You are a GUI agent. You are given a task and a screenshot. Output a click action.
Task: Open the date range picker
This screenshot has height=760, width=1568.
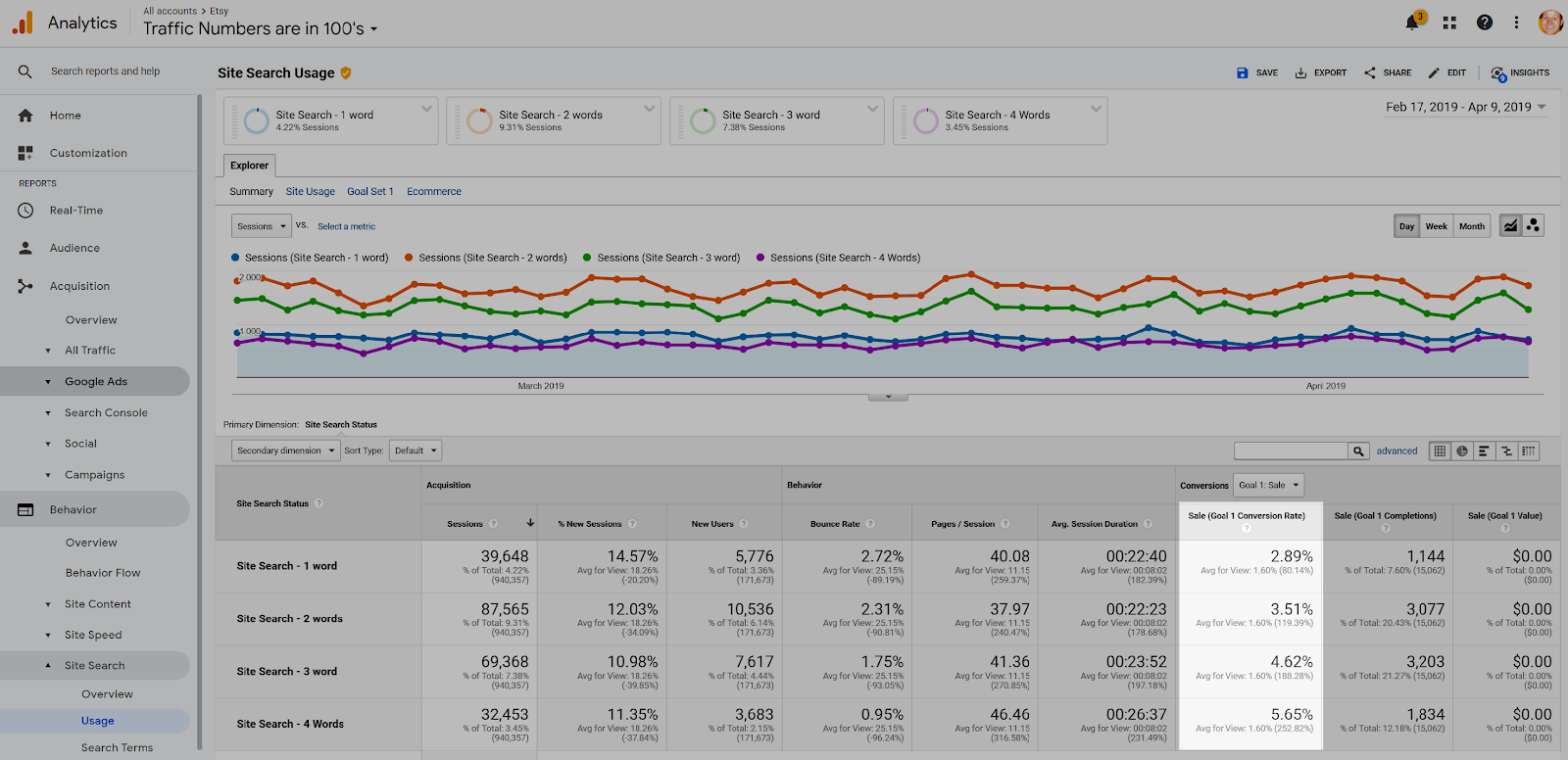[1465, 107]
